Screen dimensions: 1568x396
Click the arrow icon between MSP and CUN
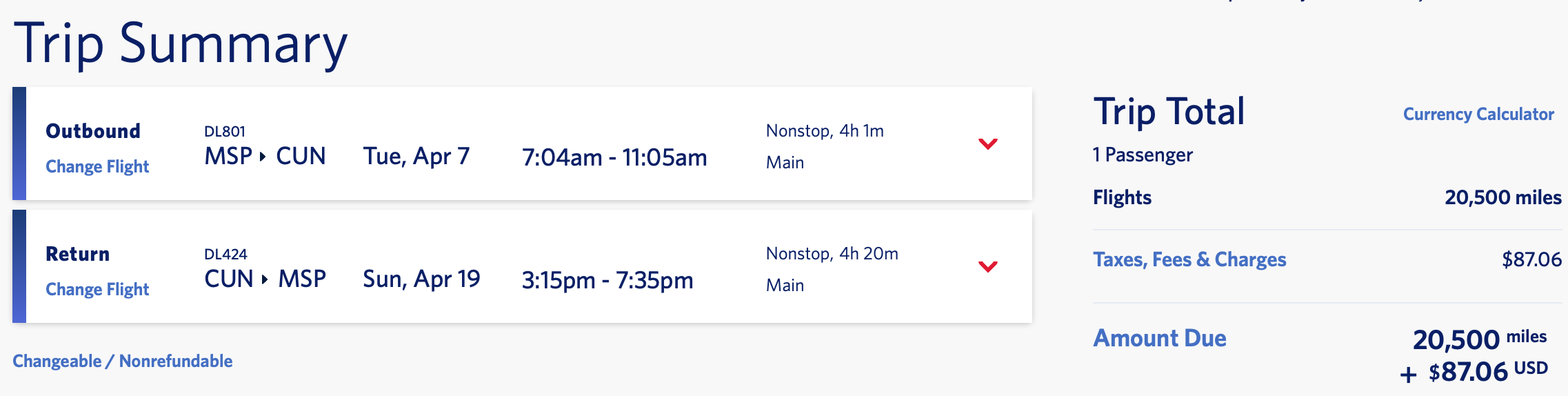pyautogui.click(x=263, y=157)
